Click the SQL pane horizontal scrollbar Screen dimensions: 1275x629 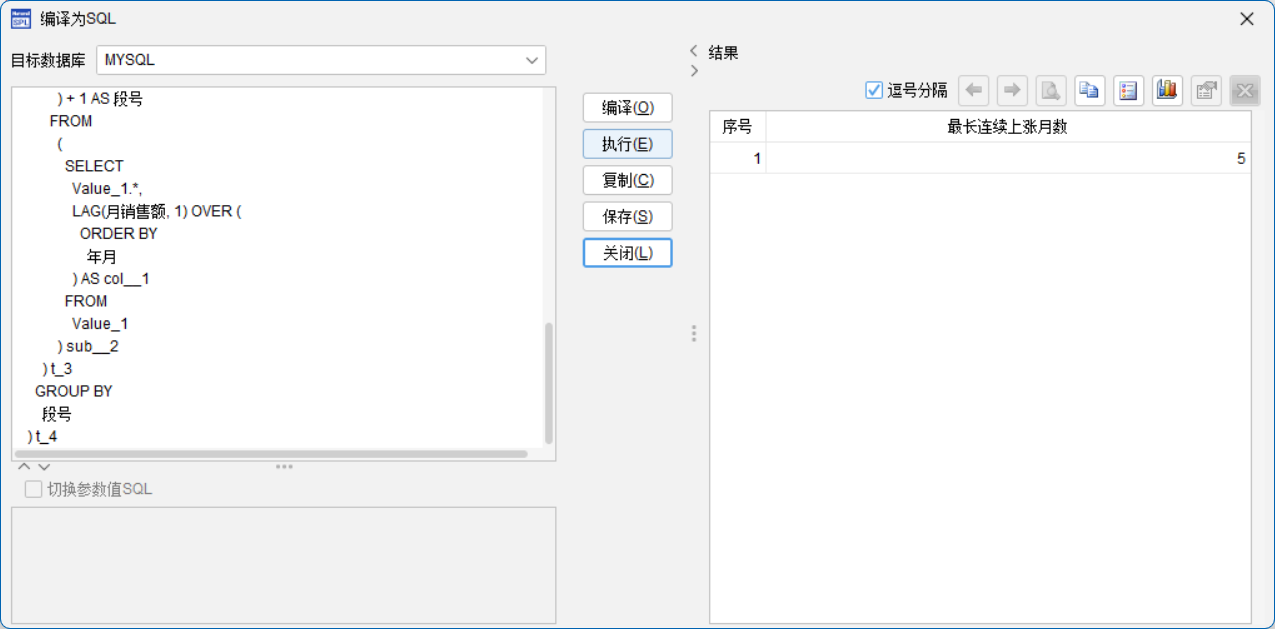(271, 454)
